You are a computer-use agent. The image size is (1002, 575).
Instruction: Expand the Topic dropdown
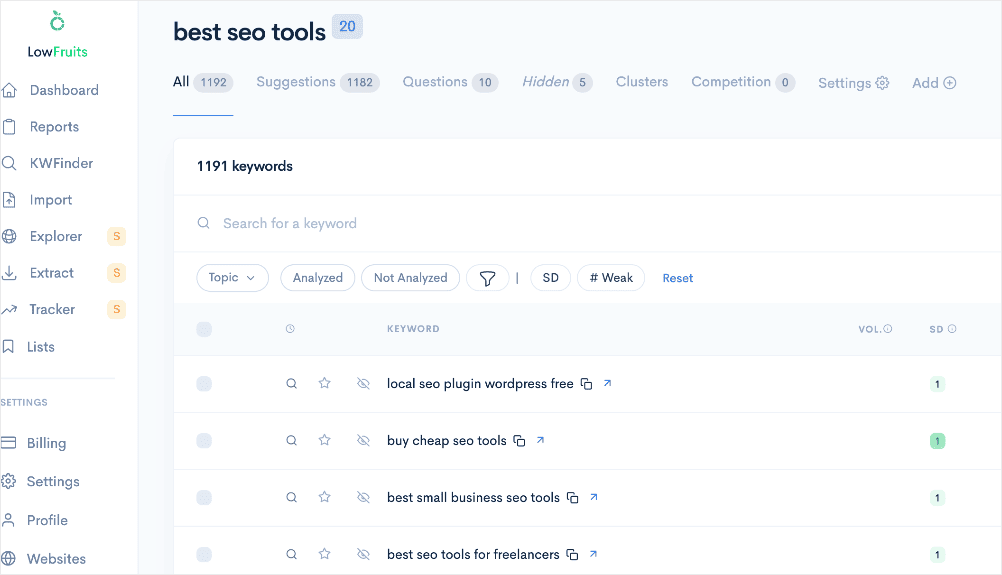pyautogui.click(x=232, y=278)
